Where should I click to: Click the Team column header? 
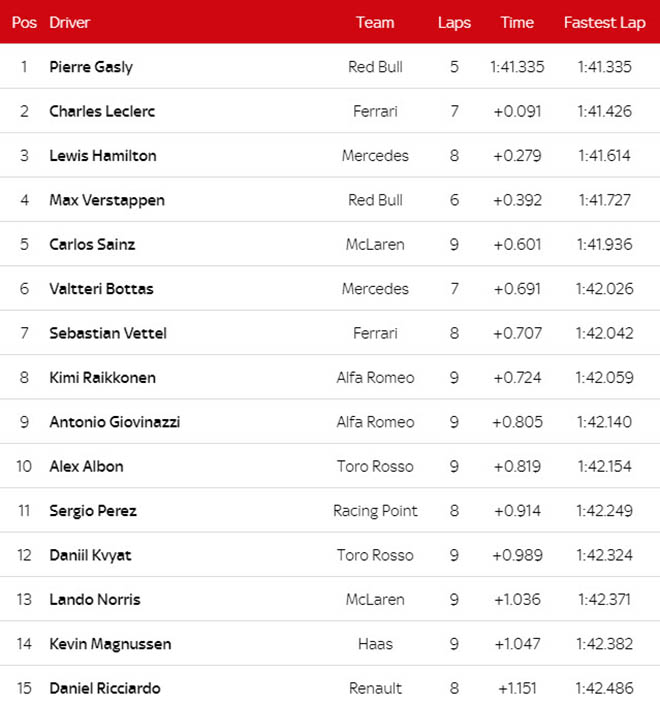click(x=375, y=22)
